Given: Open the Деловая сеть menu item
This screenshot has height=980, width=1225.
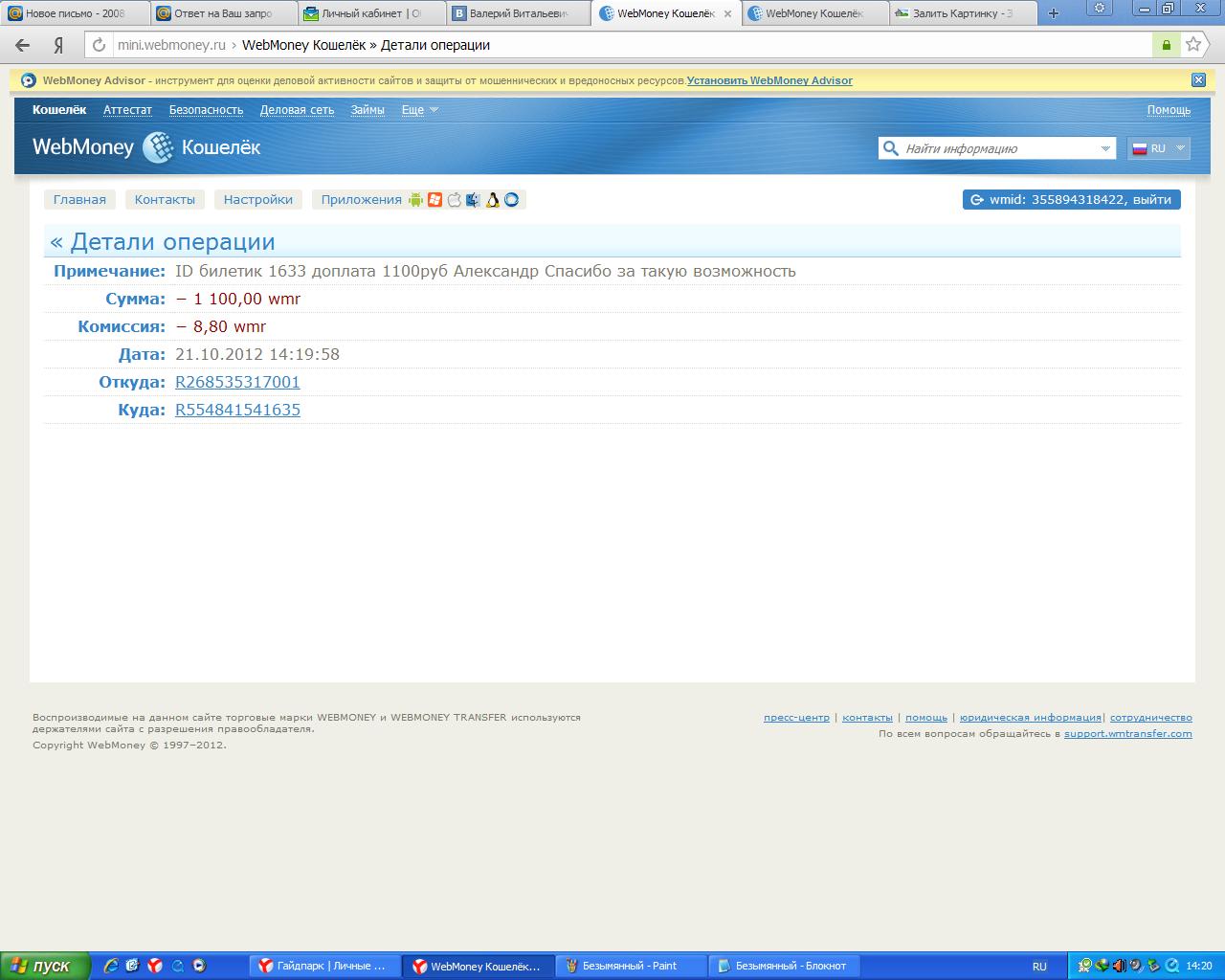Looking at the screenshot, I should pyautogui.click(x=297, y=109).
